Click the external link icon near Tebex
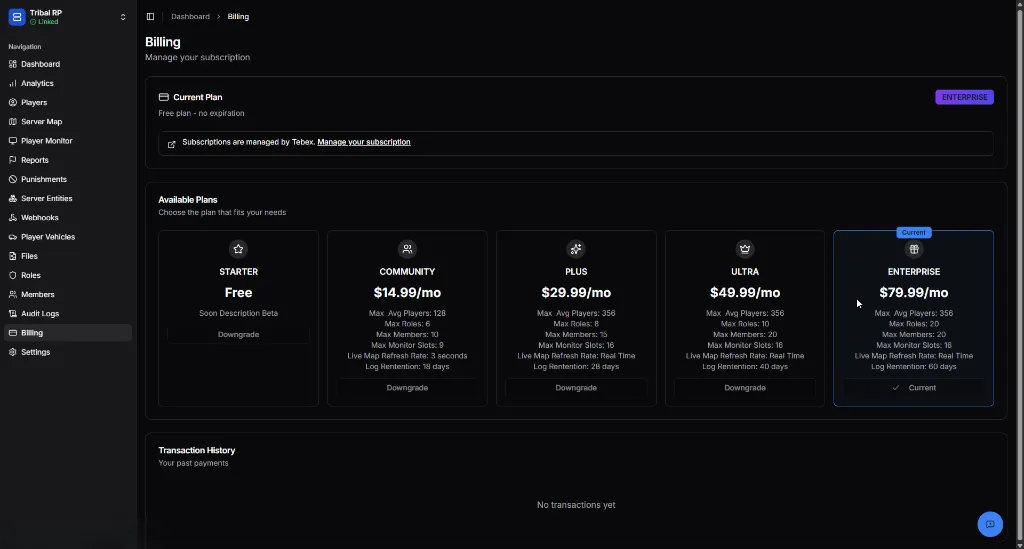1024x549 pixels. coord(172,144)
